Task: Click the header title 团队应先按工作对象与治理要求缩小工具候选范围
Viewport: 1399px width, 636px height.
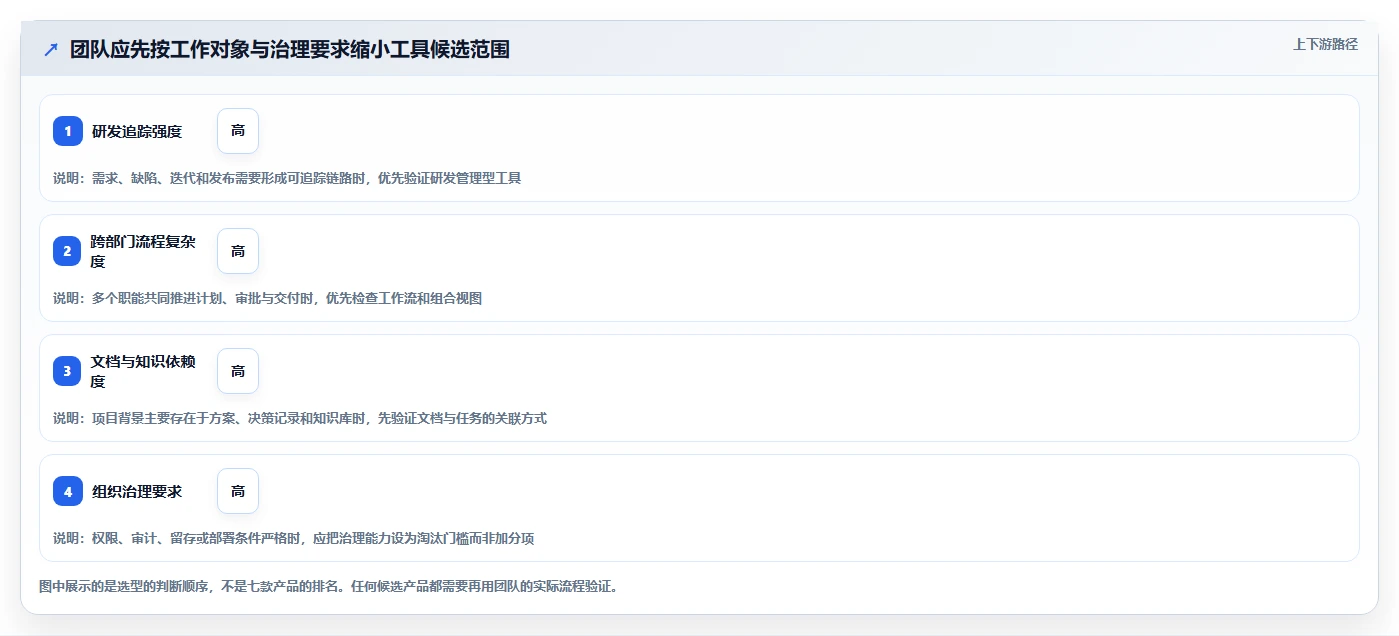Action: click(x=290, y=50)
